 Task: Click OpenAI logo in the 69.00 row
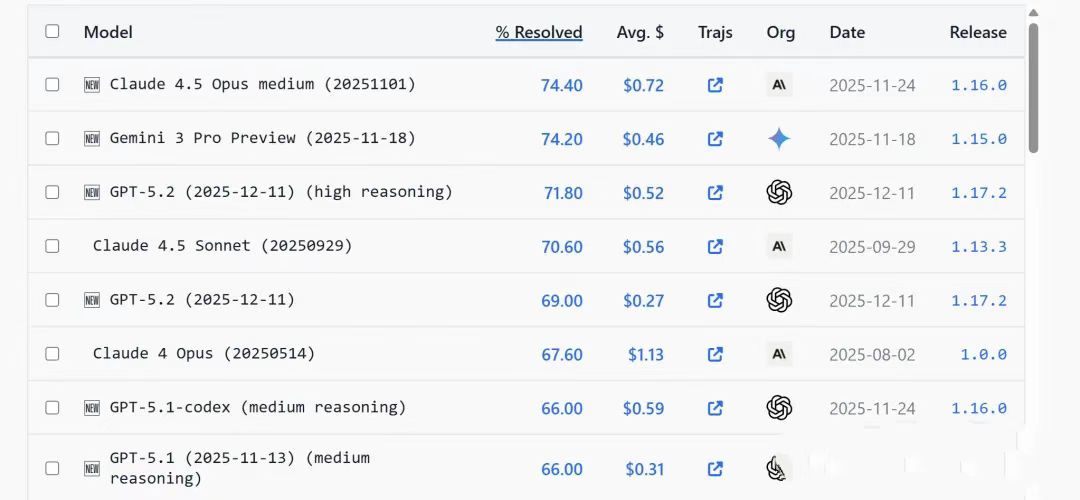779,300
